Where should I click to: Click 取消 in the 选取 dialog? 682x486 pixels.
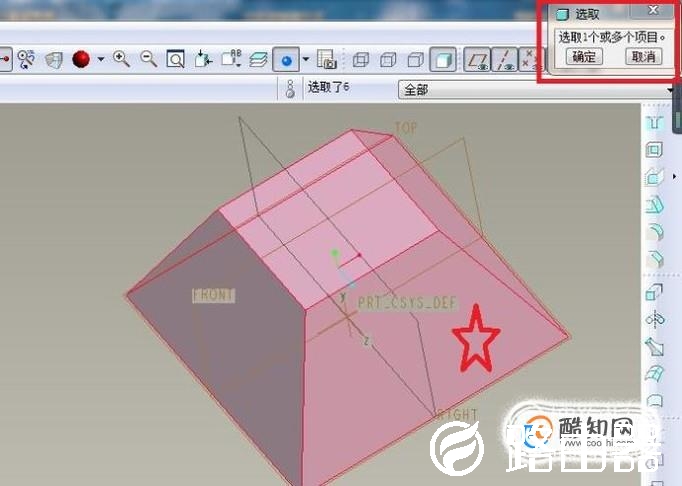(x=643, y=57)
